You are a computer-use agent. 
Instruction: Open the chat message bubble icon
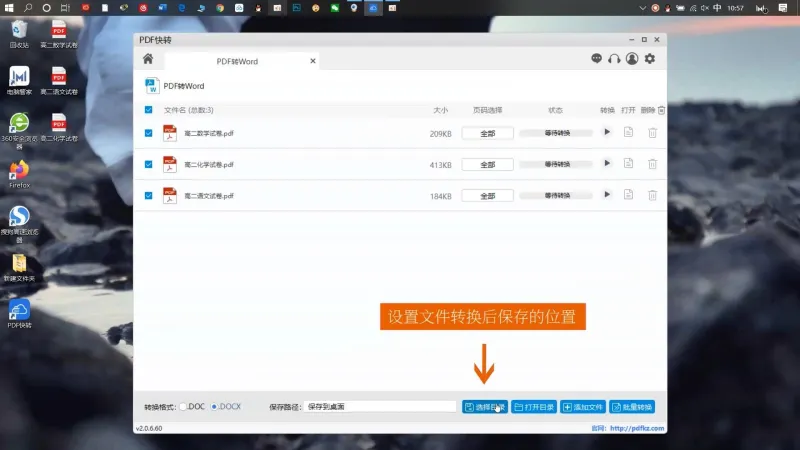coord(596,59)
